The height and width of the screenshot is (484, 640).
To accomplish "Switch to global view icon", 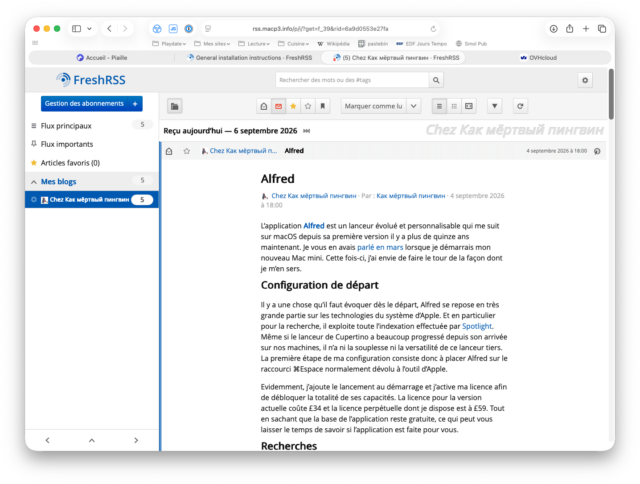I will pyautogui.click(x=454, y=107).
